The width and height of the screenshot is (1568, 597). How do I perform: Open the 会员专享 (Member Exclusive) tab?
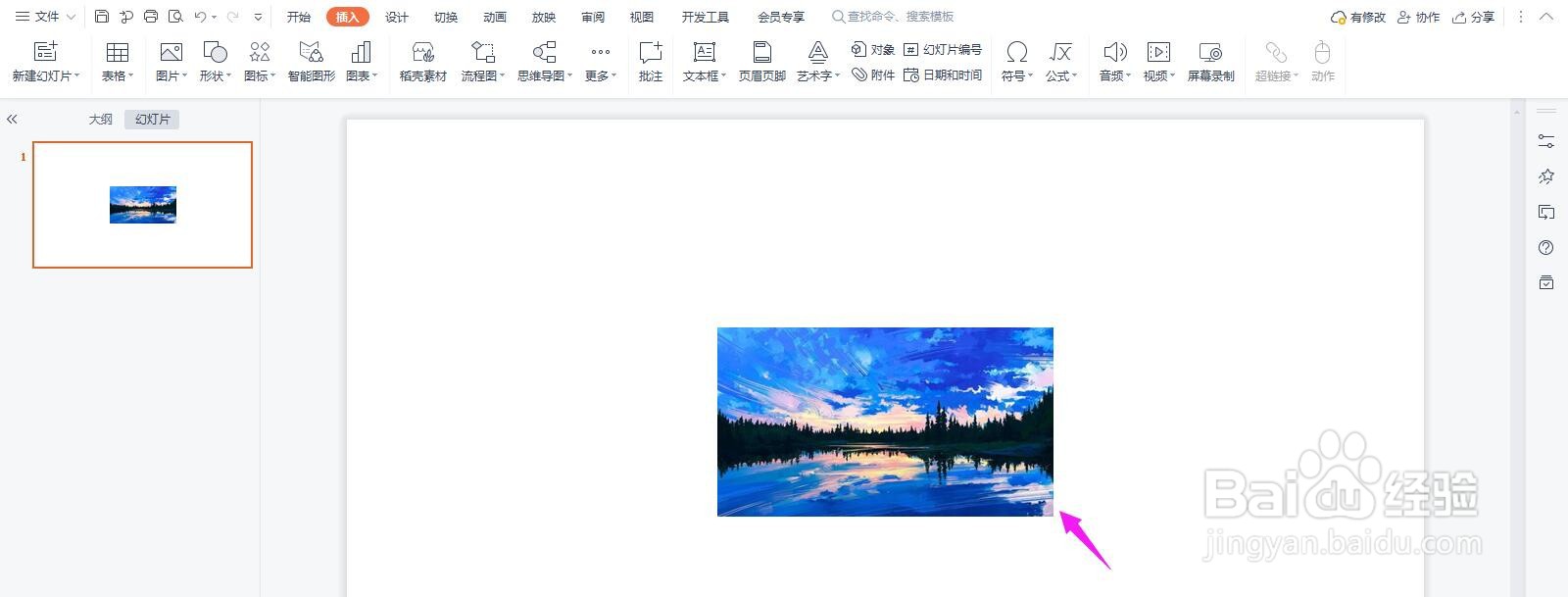781,17
